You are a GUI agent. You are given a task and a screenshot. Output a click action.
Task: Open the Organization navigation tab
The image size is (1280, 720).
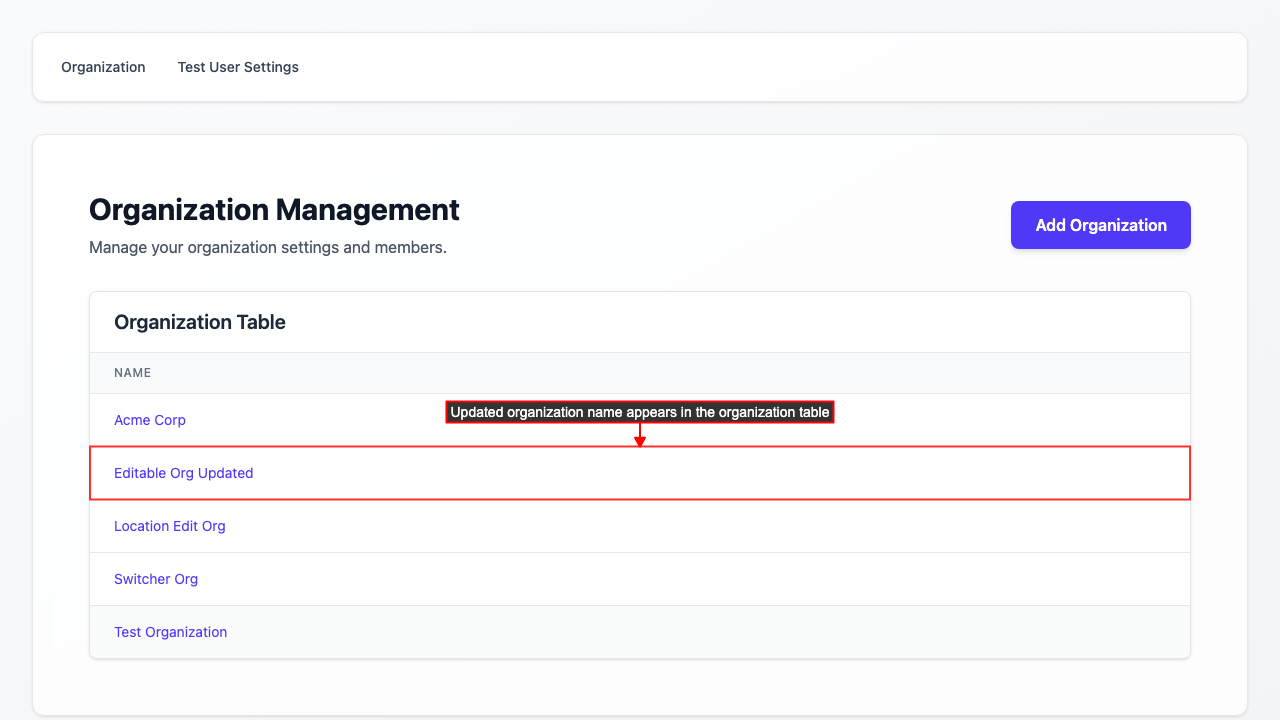tap(103, 67)
